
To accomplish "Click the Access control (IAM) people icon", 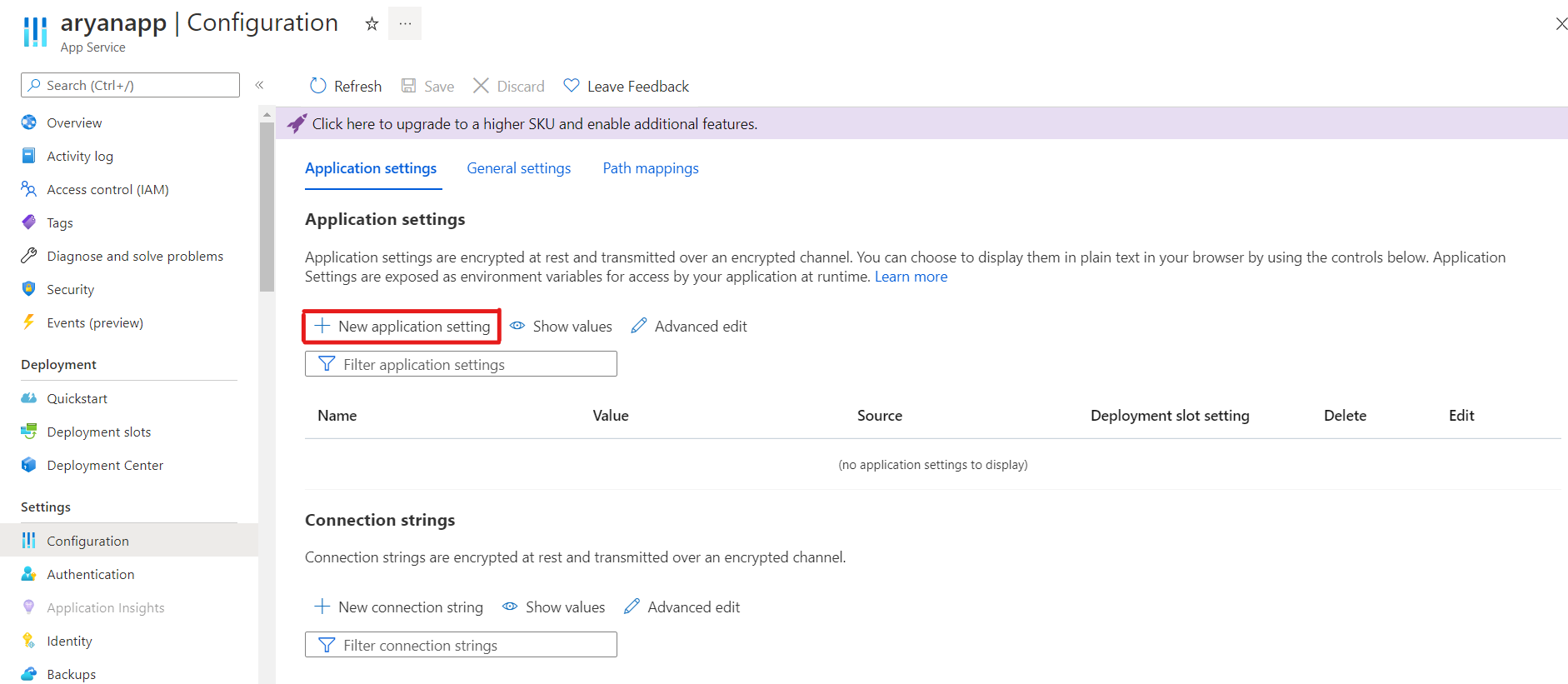I will pyautogui.click(x=28, y=189).
